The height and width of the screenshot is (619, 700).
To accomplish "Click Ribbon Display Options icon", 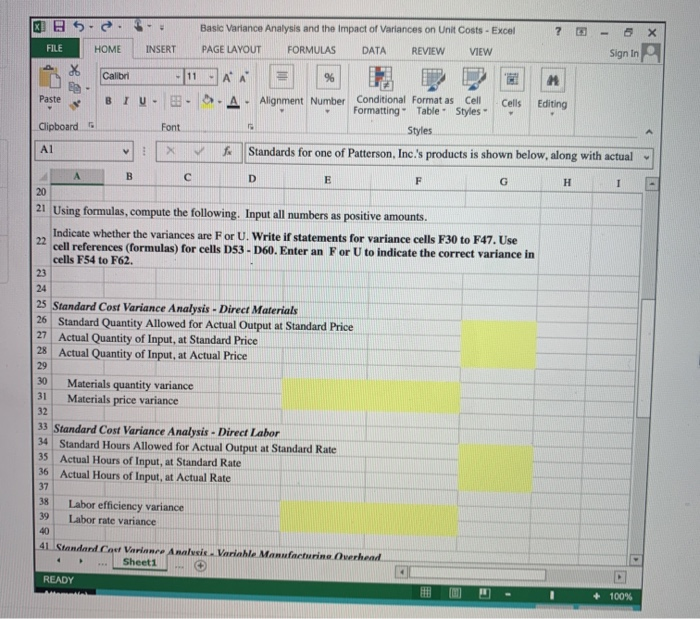I will (581, 32).
